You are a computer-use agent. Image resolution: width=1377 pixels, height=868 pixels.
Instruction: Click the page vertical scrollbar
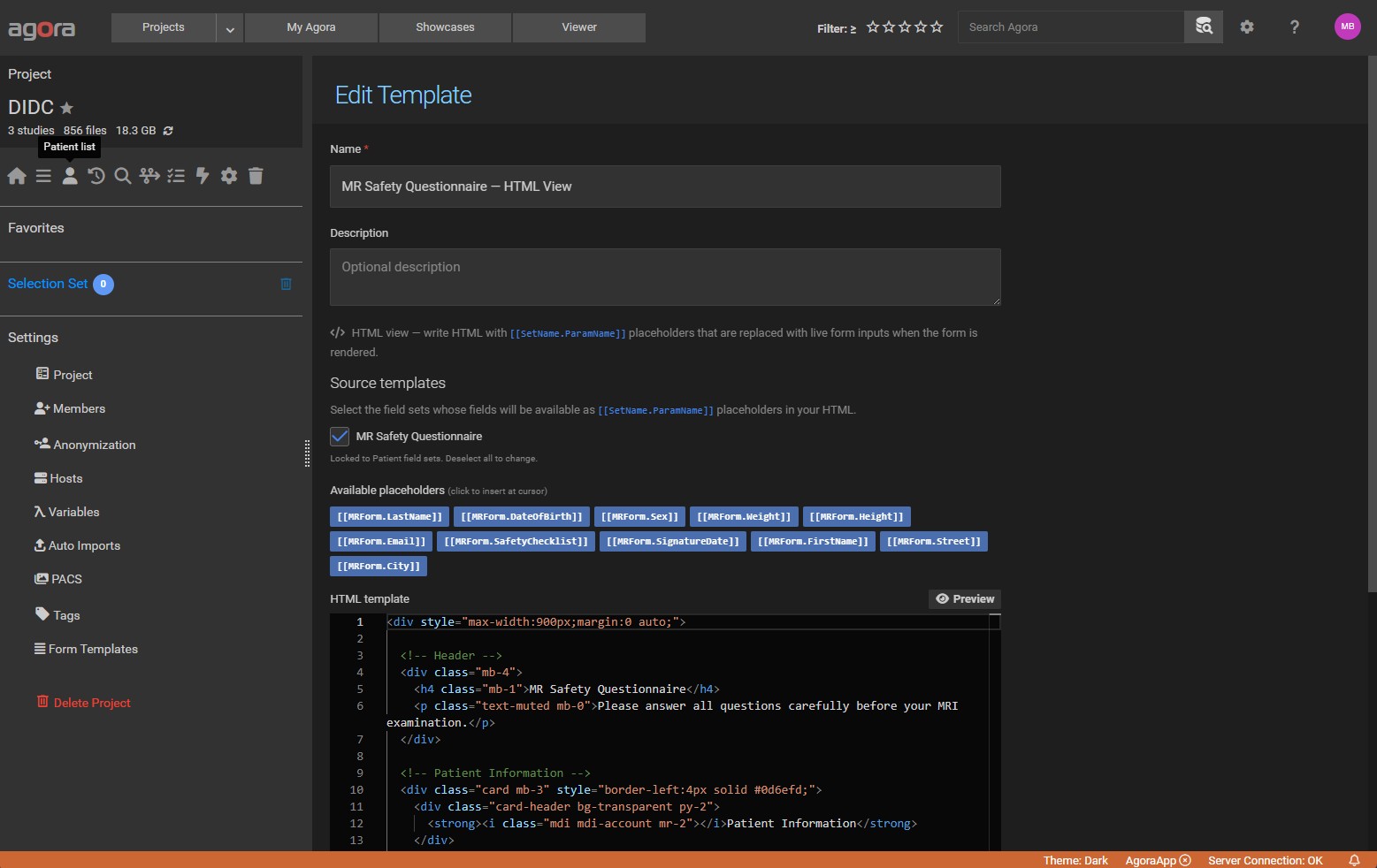pyautogui.click(x=1372, y=324)
